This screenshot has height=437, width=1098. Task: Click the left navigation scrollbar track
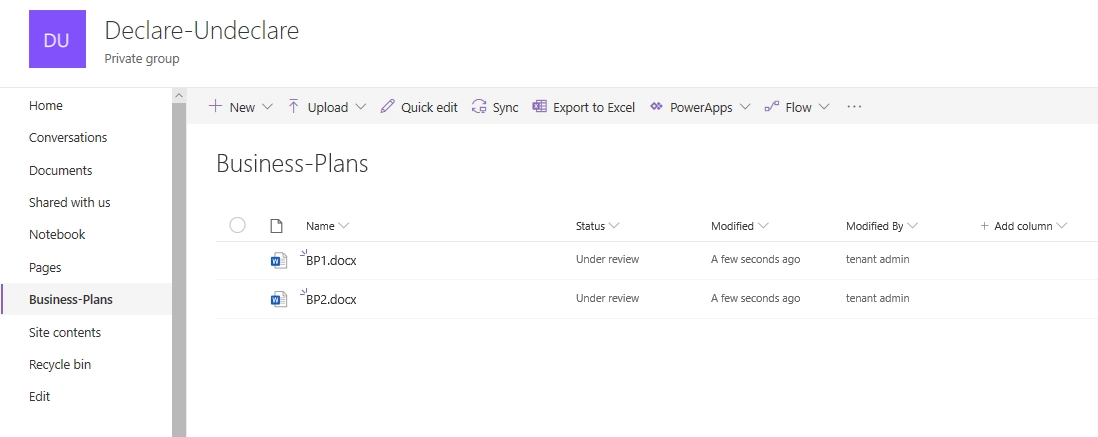click(179, 270)
